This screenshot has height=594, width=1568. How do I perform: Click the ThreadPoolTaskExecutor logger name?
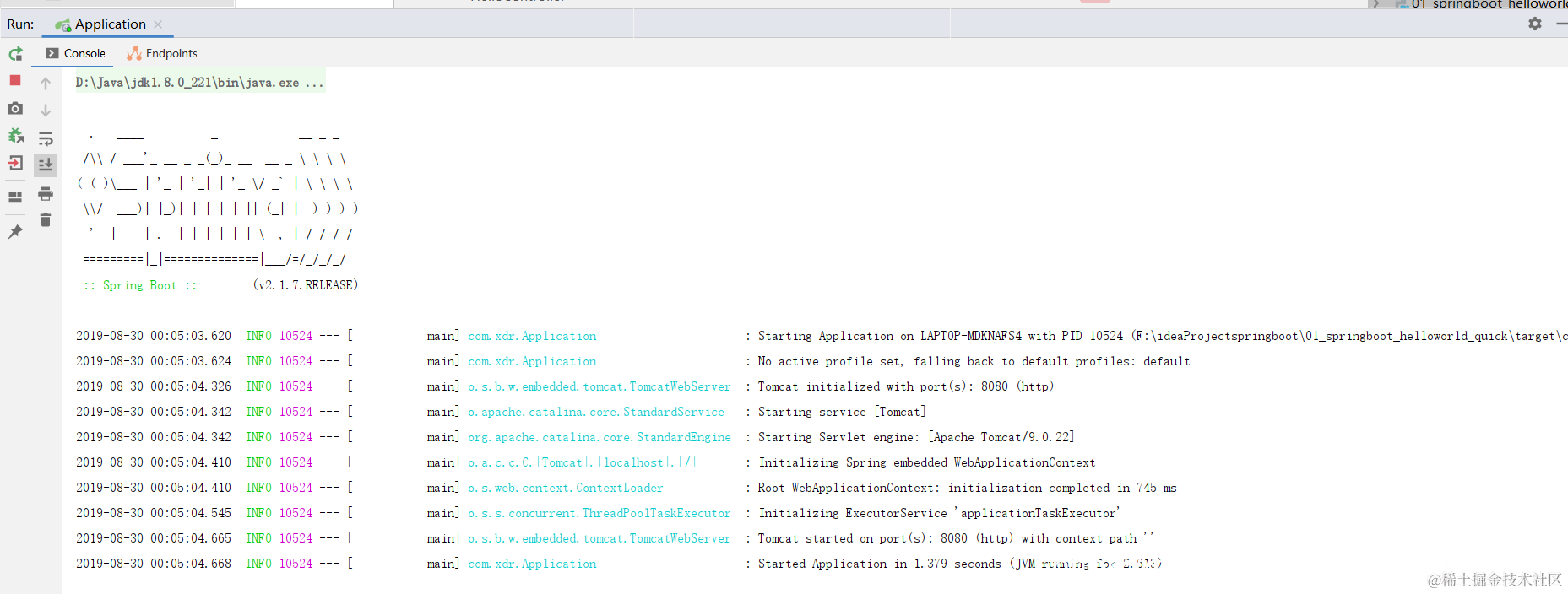600,513
